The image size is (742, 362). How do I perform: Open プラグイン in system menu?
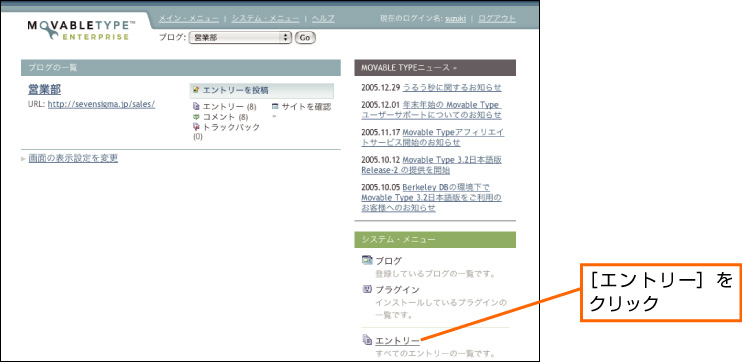pyautogui.click(x=398, y=290)
